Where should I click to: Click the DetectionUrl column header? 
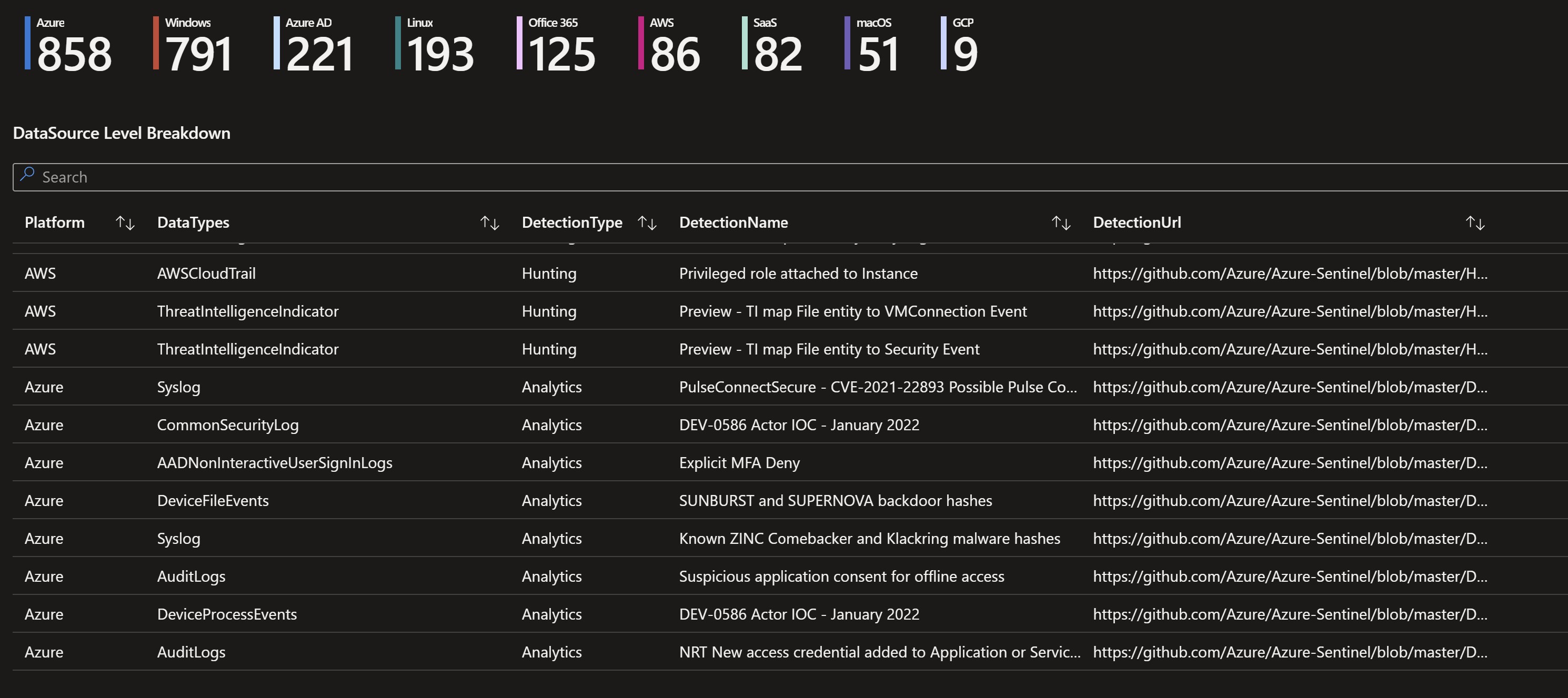[1137, 222]
